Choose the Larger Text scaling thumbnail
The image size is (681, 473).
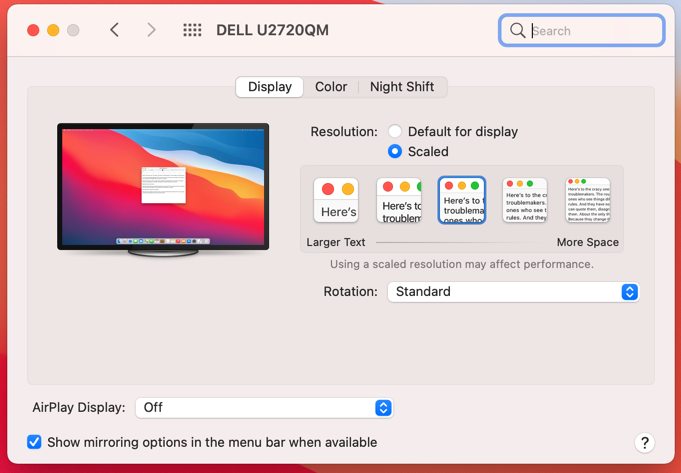tap(336, 200)
